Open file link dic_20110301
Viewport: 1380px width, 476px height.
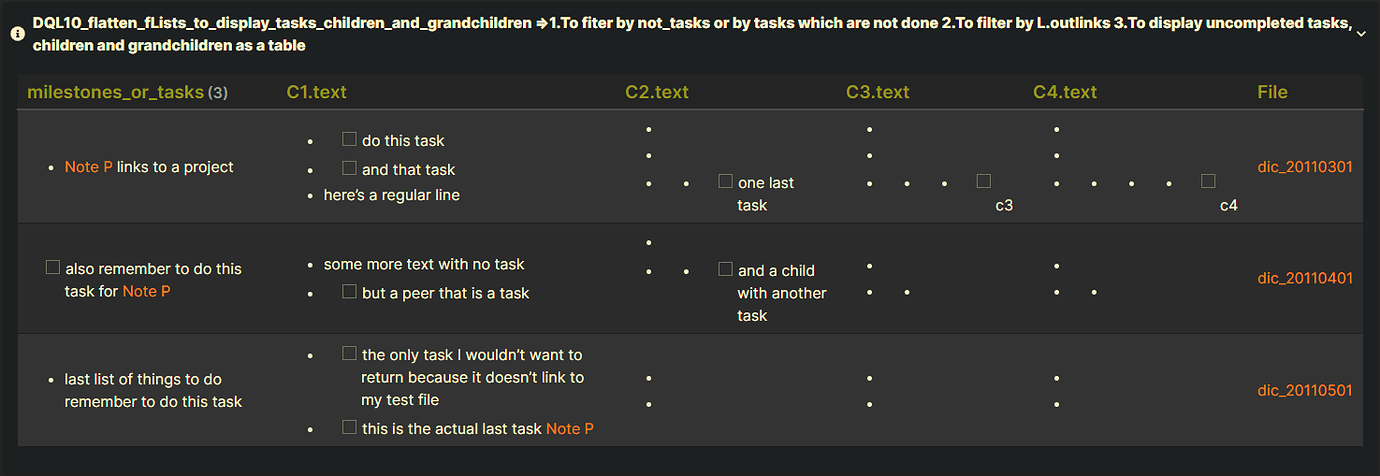click(x=1304, y=167)
